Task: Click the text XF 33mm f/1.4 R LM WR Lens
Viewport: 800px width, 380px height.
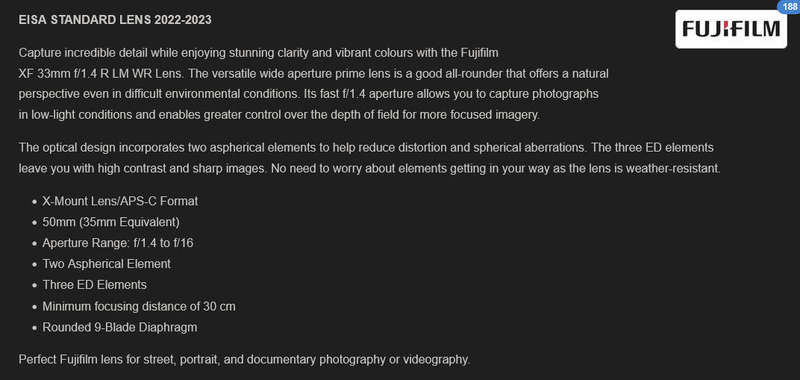Action: [102, 73]
